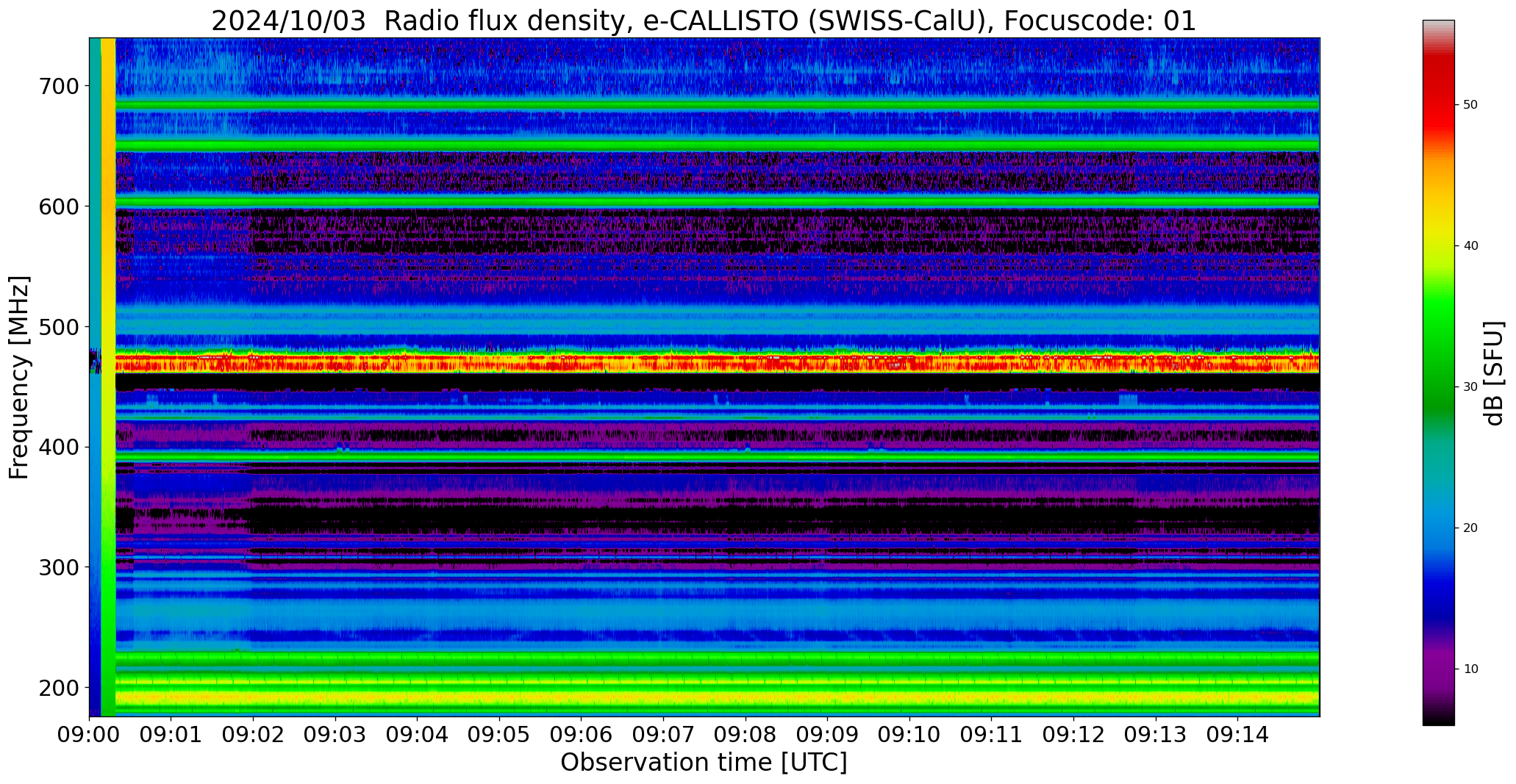Click the plot title with date 2024/10/03

tap(704, 21)
